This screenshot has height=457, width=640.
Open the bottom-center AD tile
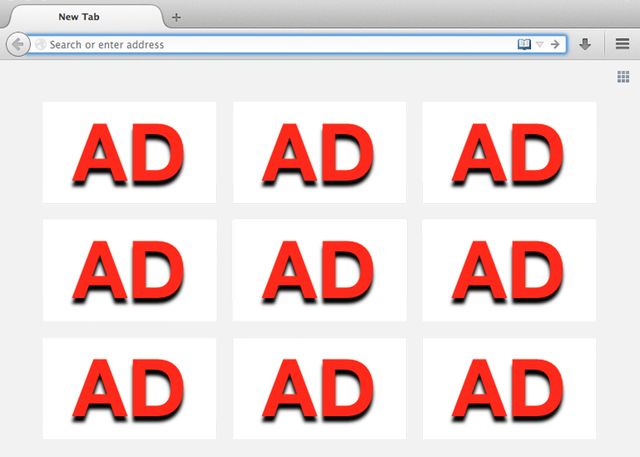[x=319, y=388]
